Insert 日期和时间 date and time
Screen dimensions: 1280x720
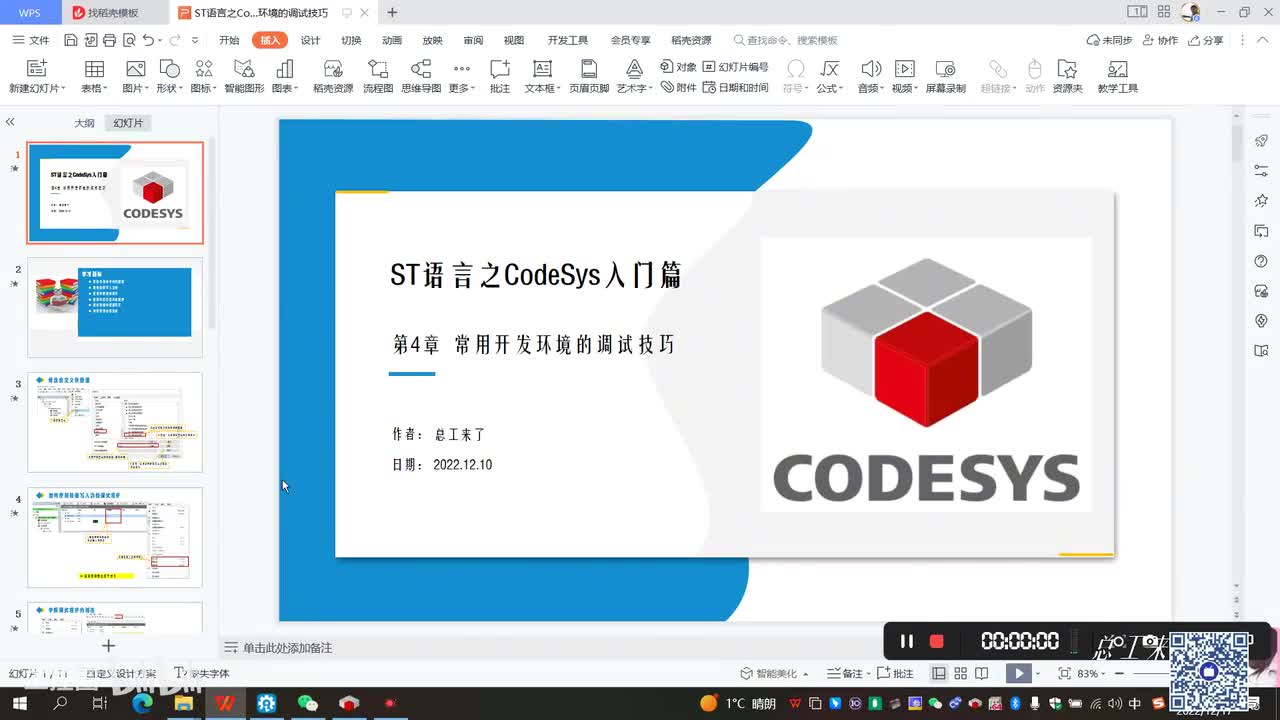pos(736,87)
